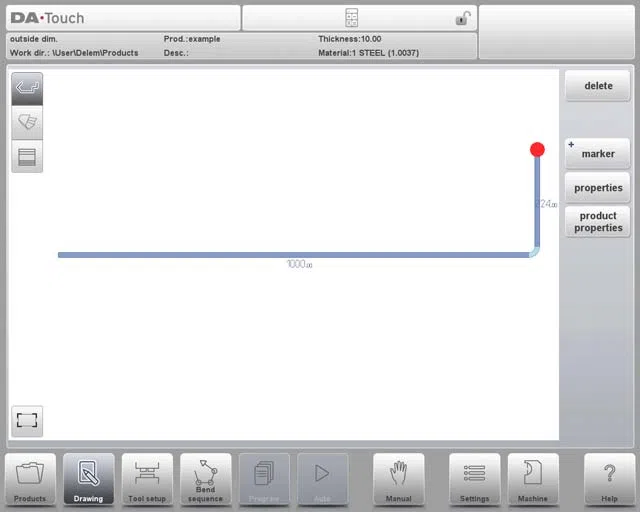Open the Products folder mode
640x512 pixels.
coord(30,479)
